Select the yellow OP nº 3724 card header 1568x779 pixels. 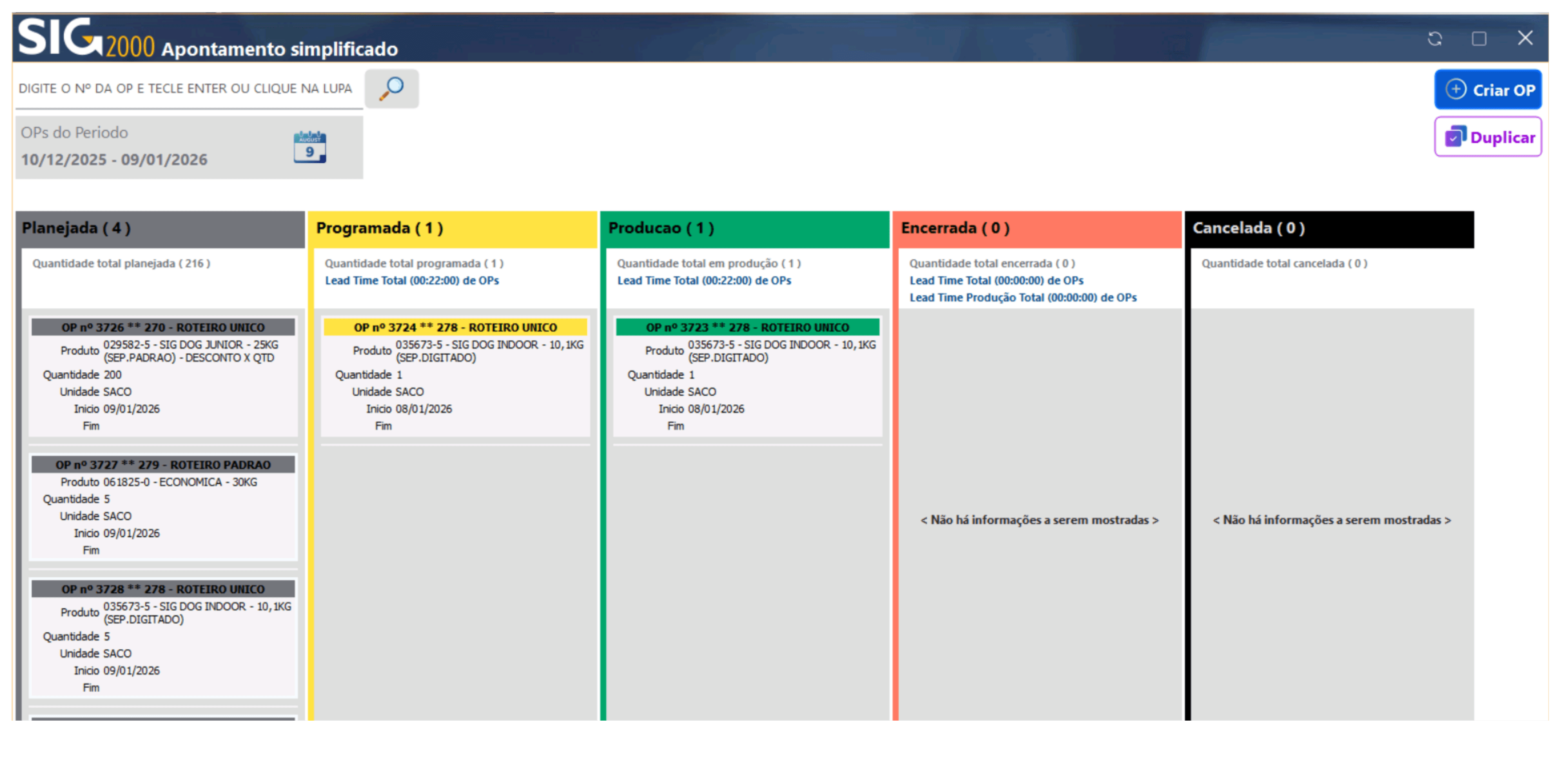(455, 327)
